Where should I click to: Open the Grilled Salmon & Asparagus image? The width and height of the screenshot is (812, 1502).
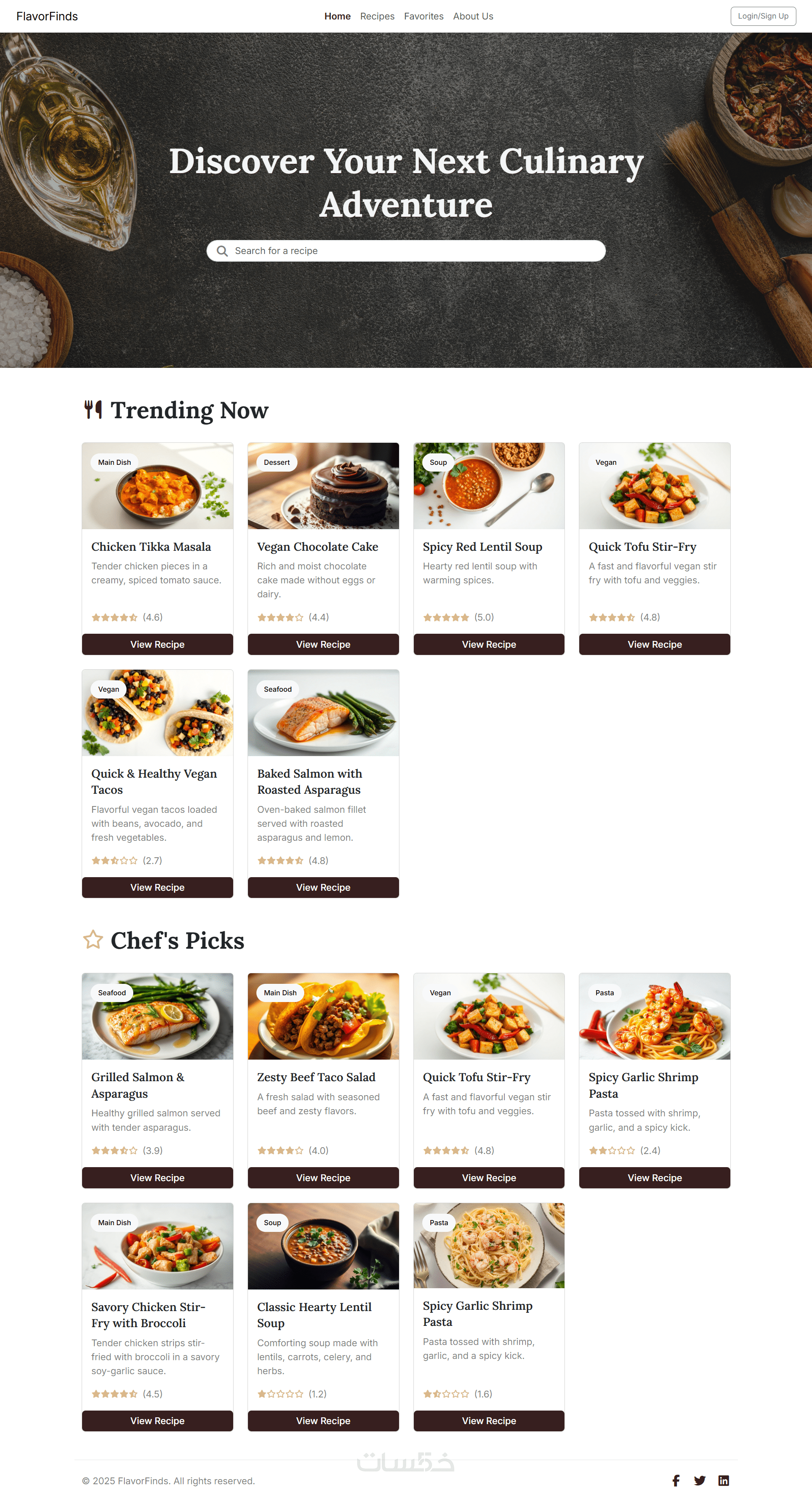click(x=157, y=1016)
